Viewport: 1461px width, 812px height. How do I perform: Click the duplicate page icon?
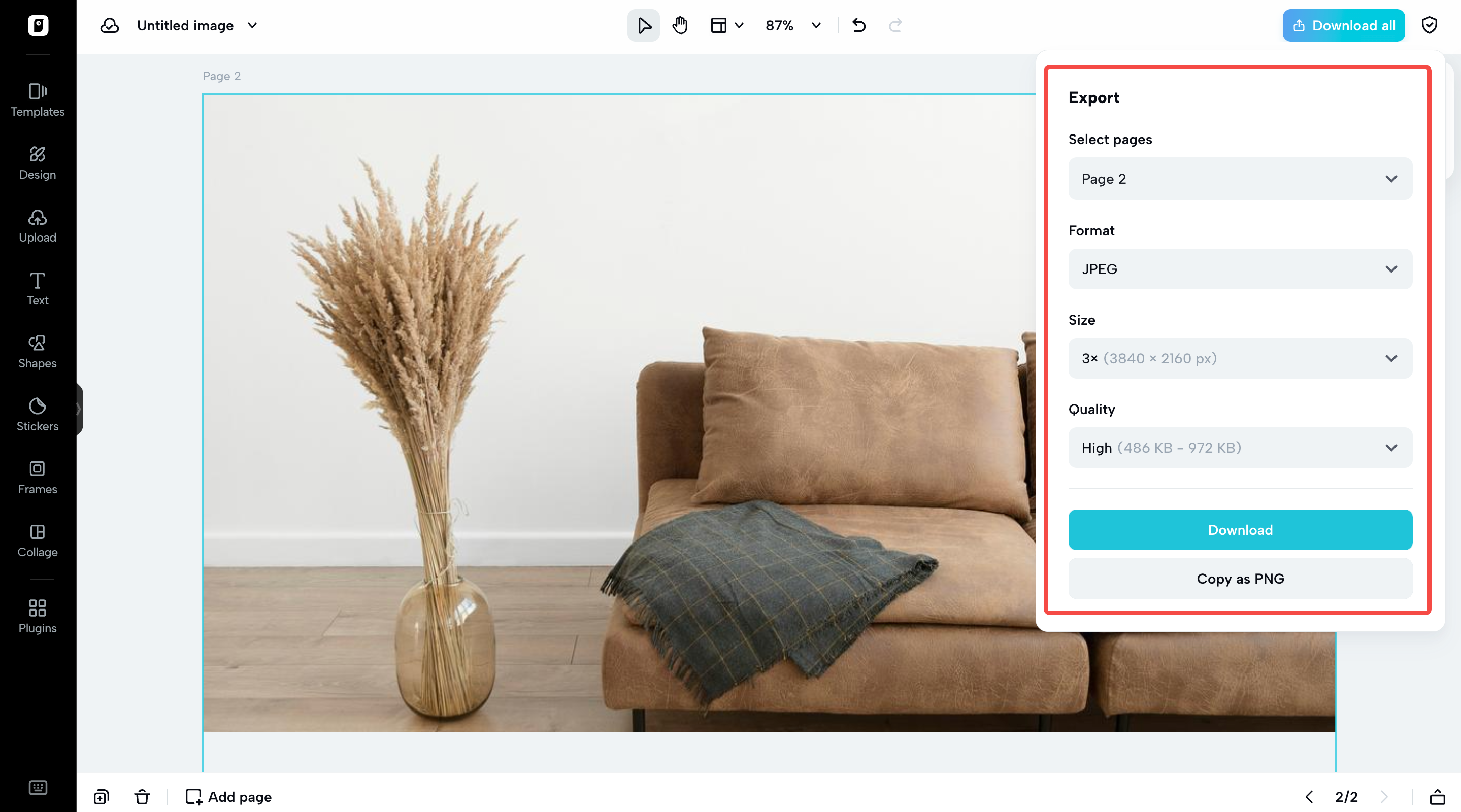(102, 797)
